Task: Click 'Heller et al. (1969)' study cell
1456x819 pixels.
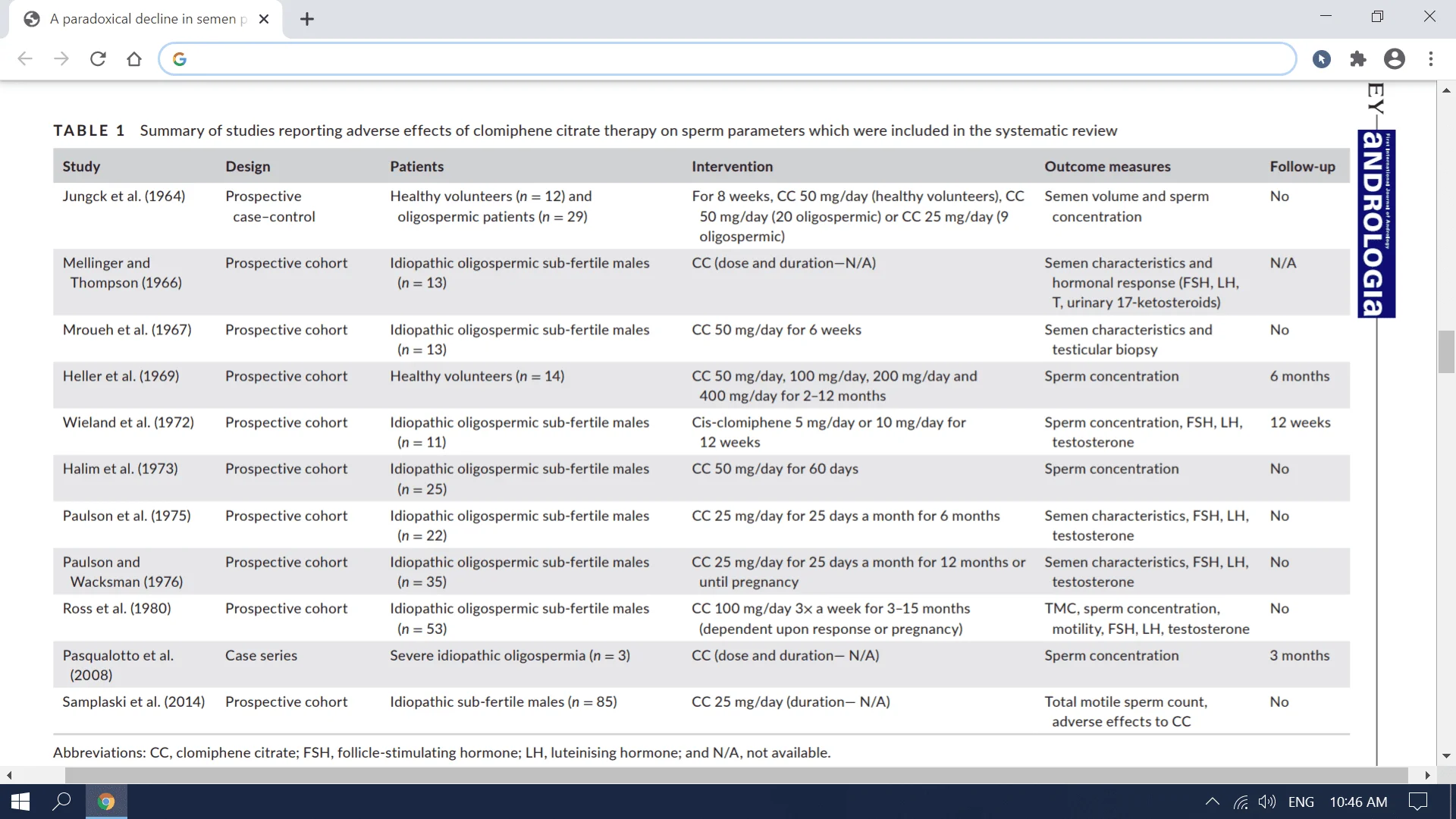Action: pyautogui.click(x=121, y=375)
